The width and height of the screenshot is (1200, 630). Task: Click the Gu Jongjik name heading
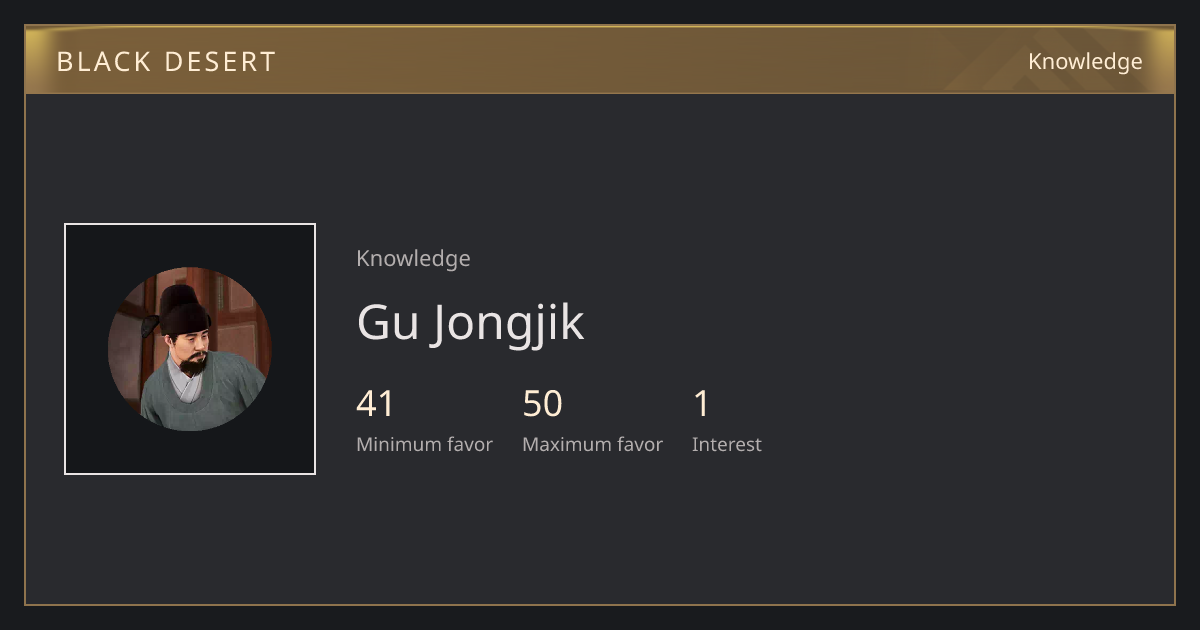pyautogui.click(x=470, y=322)
